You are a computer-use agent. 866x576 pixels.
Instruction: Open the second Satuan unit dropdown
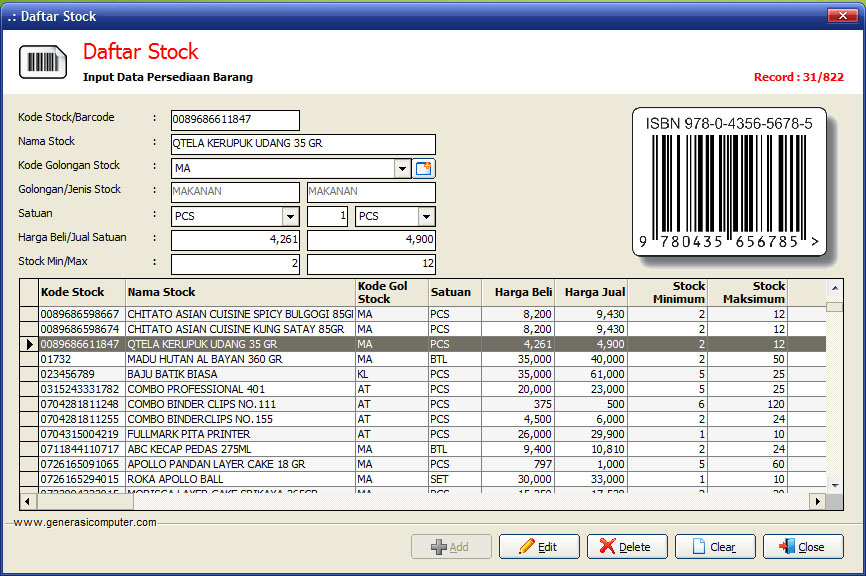[426, 216]
